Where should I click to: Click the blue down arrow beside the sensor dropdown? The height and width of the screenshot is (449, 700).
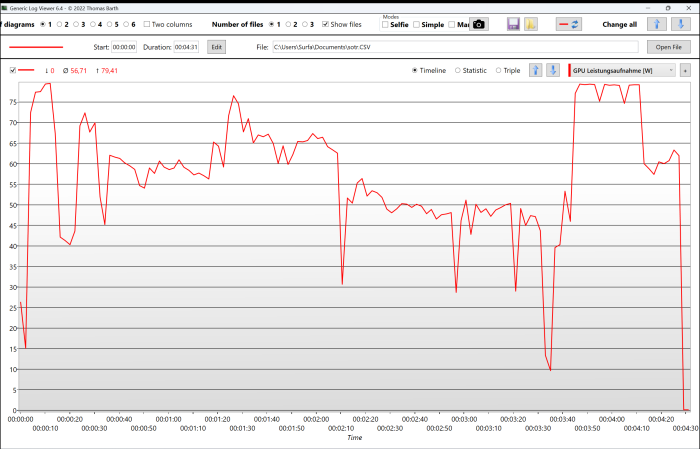[x=553, y=70]
